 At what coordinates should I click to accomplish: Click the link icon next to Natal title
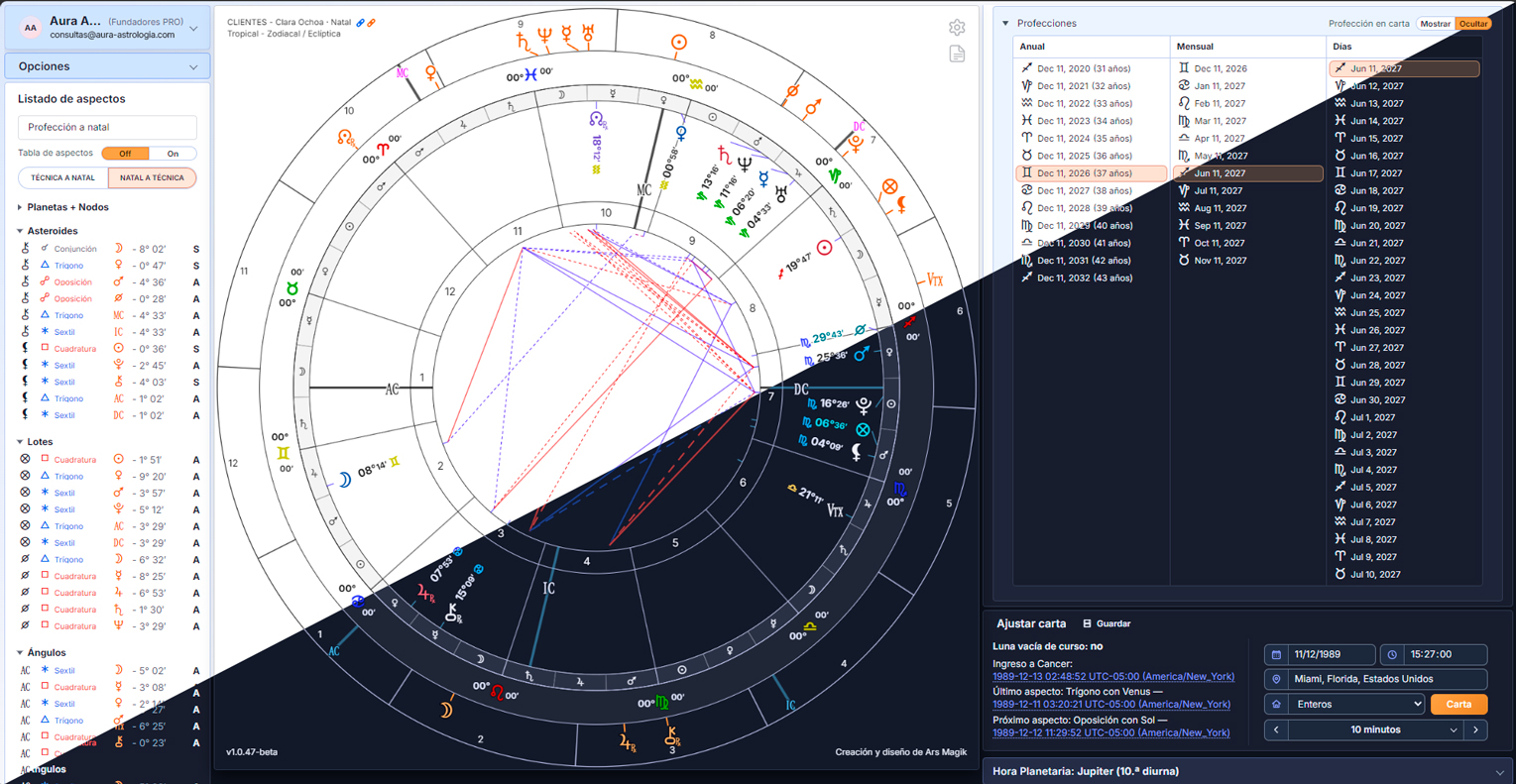361,22
